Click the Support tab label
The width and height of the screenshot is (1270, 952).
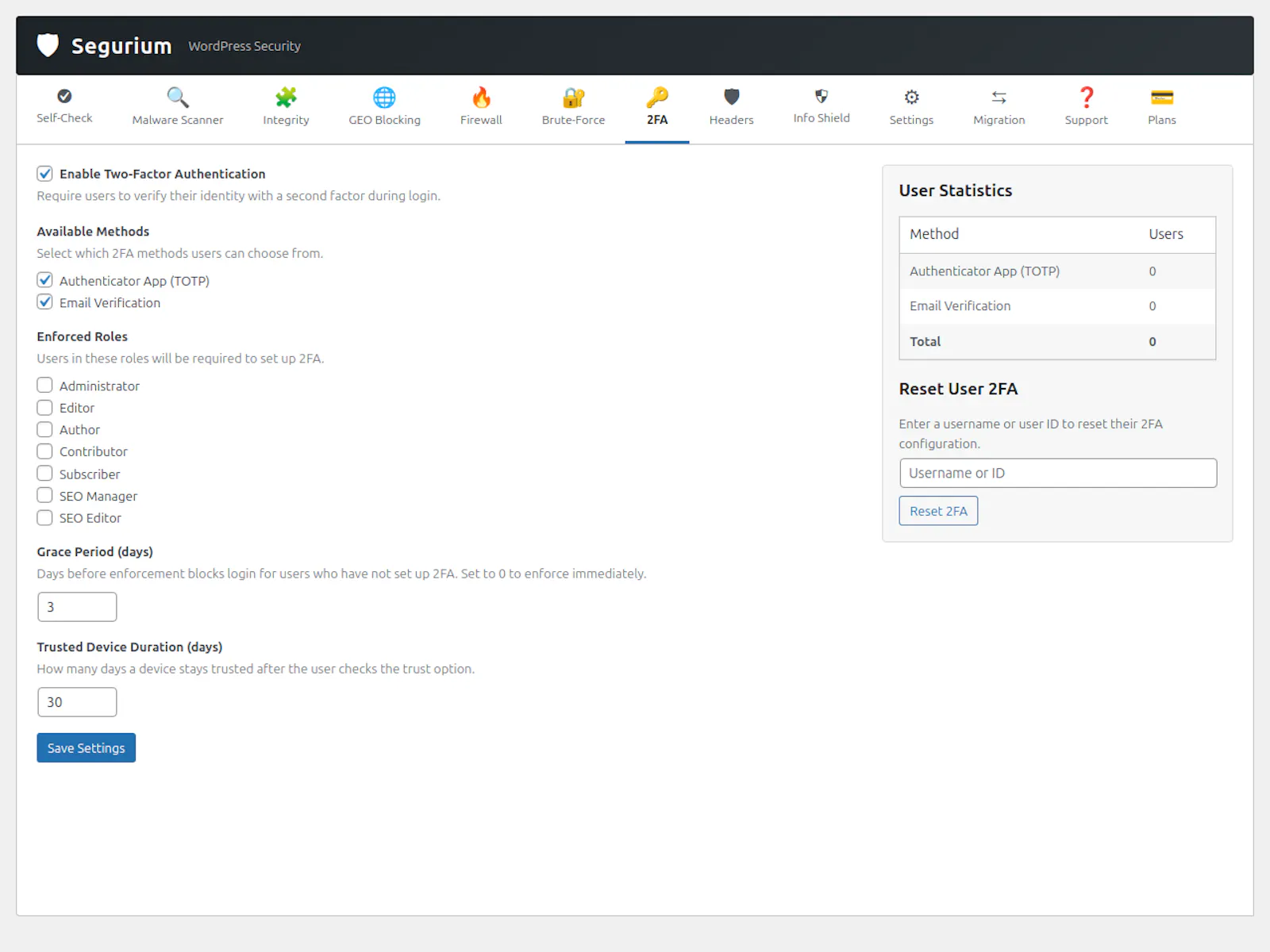pyautogui.click(x=1087, y=120)
